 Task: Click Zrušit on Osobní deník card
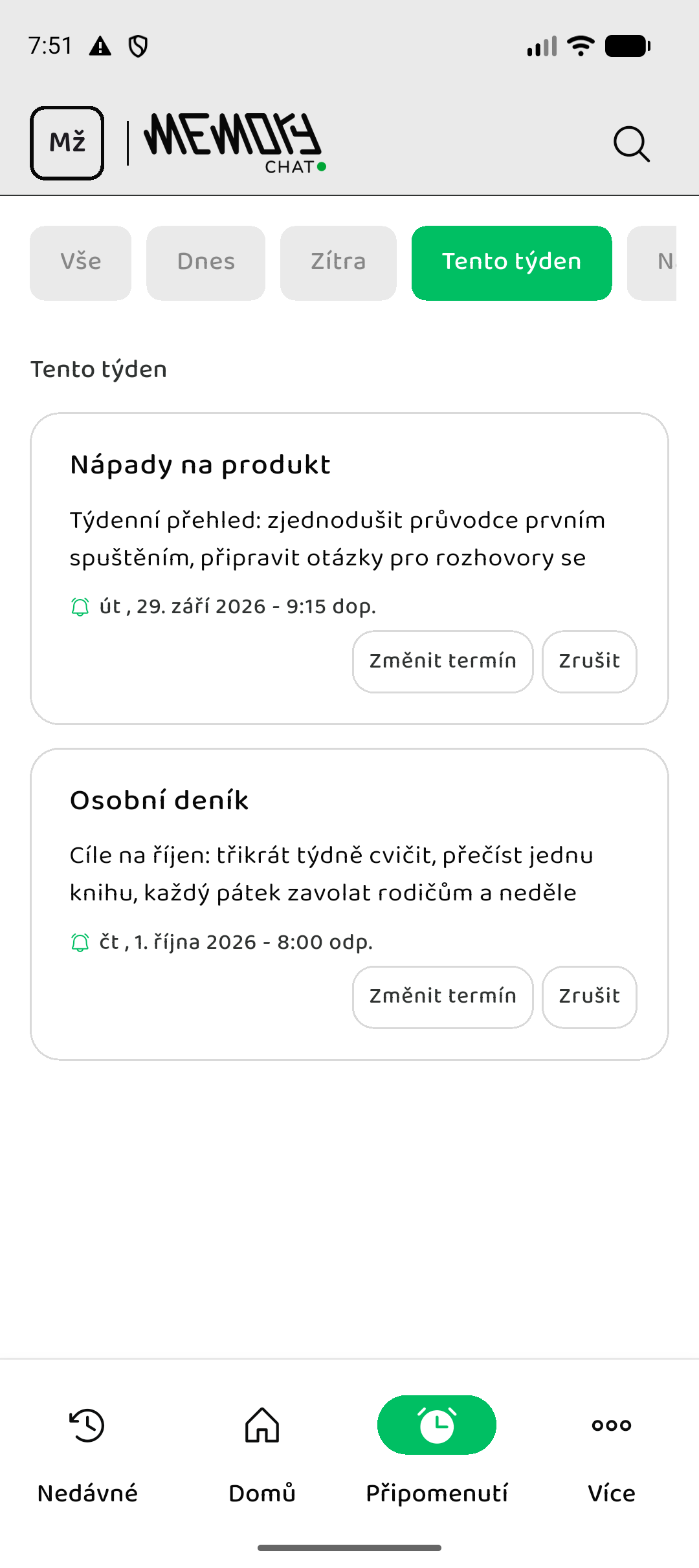pyautogui.click(x=590, y=997)
